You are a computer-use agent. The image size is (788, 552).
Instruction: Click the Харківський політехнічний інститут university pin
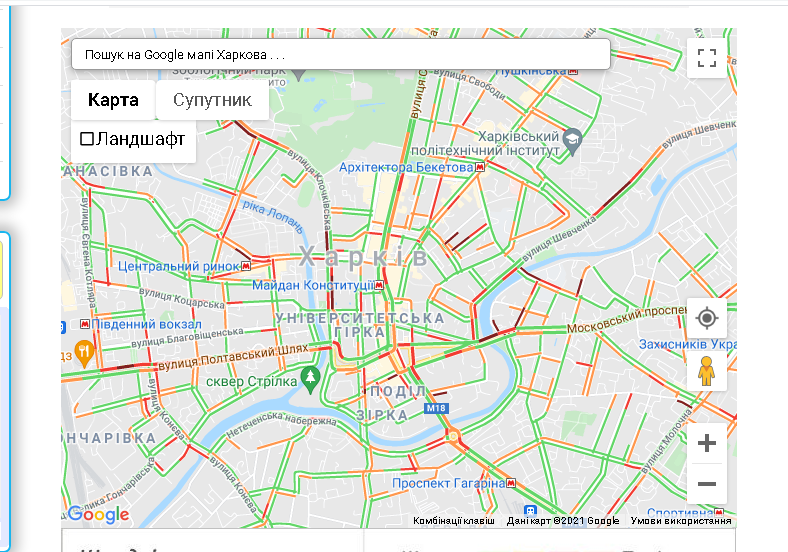(572, 142)
